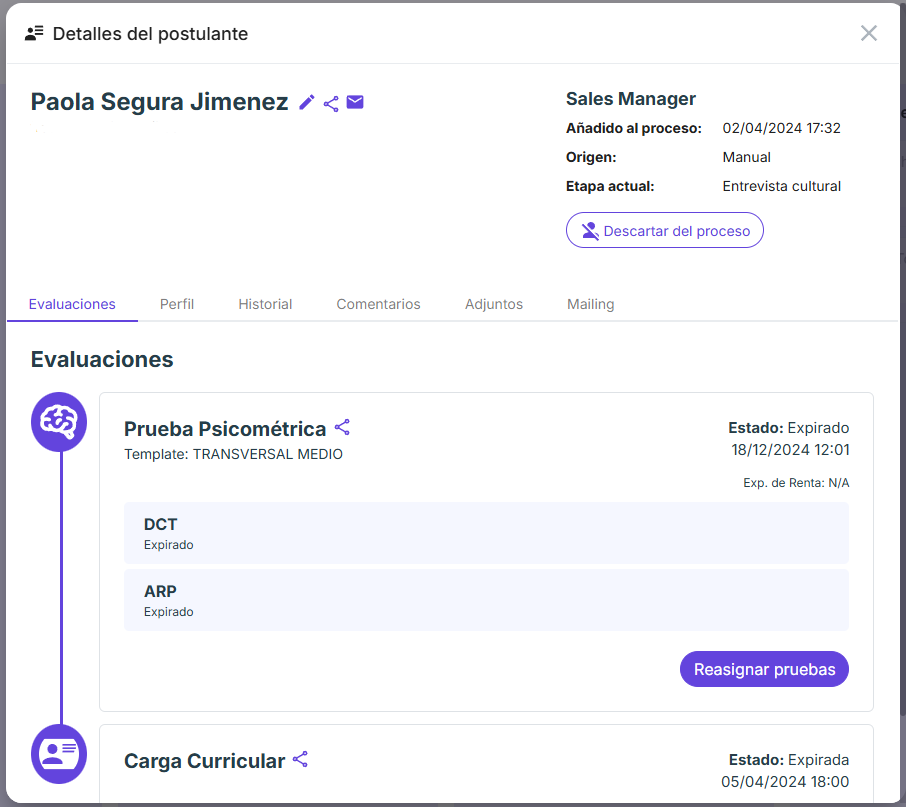
Task: Go to the Comentarios tab
Action: pos(378,304)
